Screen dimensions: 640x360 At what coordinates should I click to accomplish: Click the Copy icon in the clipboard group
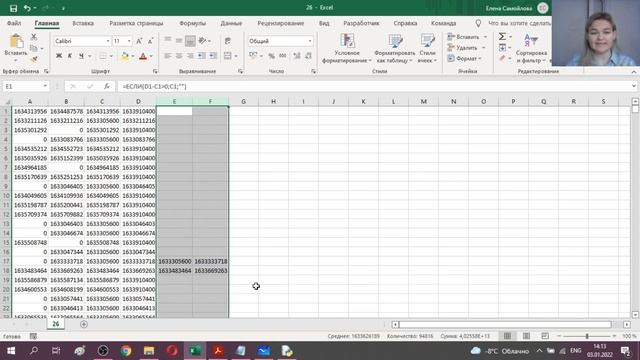[x=34, y=48]
